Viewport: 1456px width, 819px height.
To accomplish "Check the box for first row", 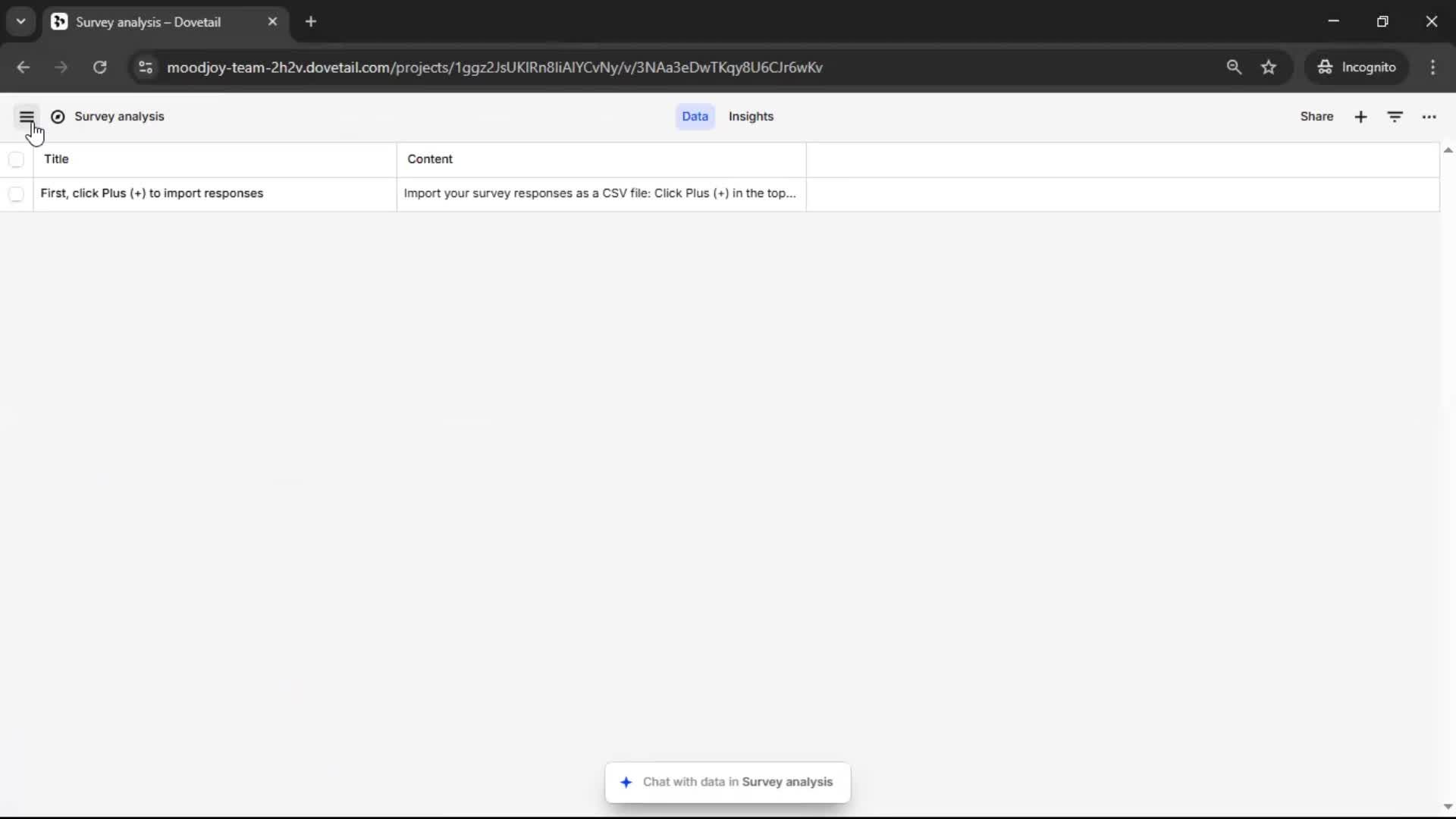I will click(16, 194).
